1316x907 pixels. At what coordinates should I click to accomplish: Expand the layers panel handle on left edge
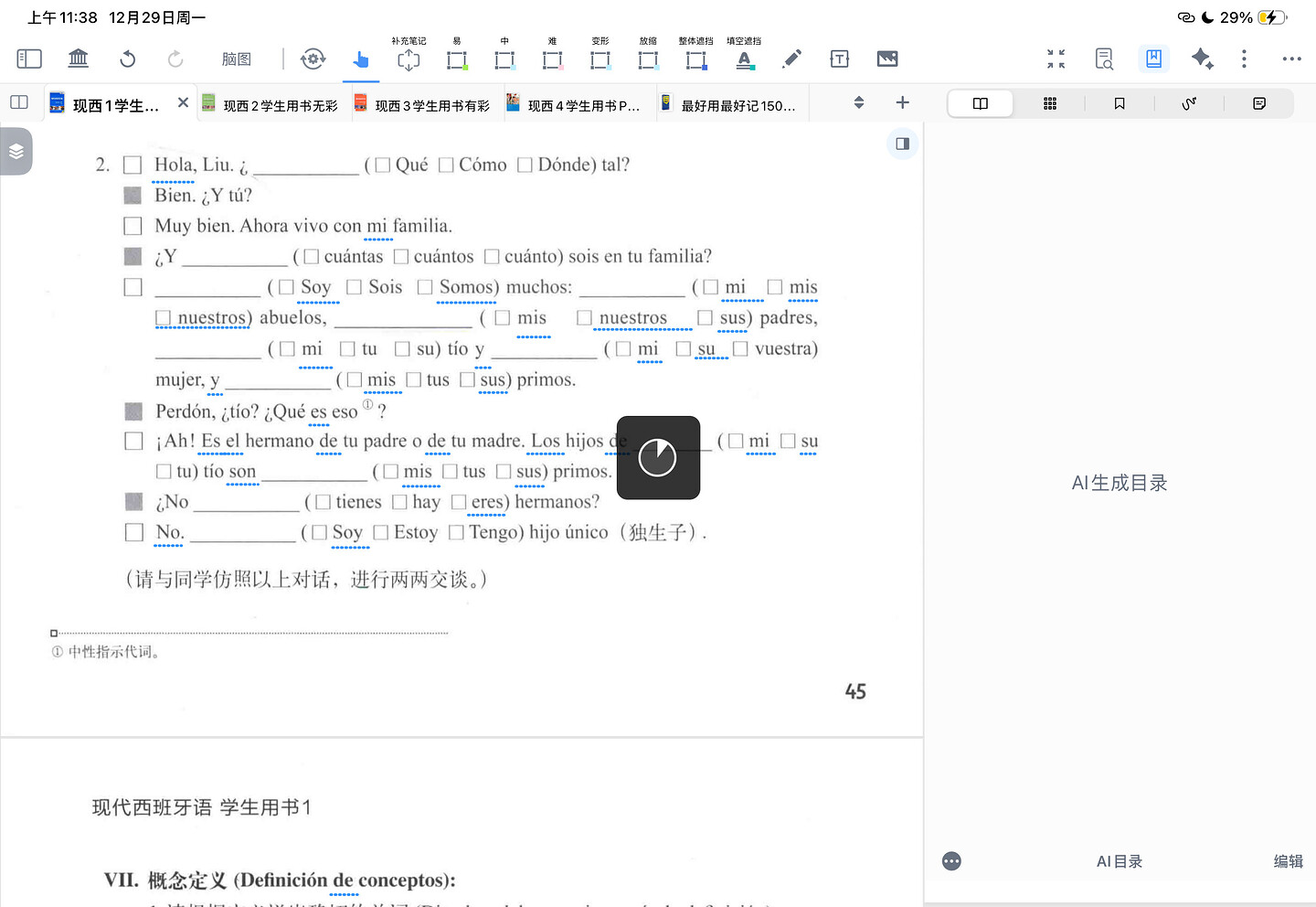click(x=16, y=151)
